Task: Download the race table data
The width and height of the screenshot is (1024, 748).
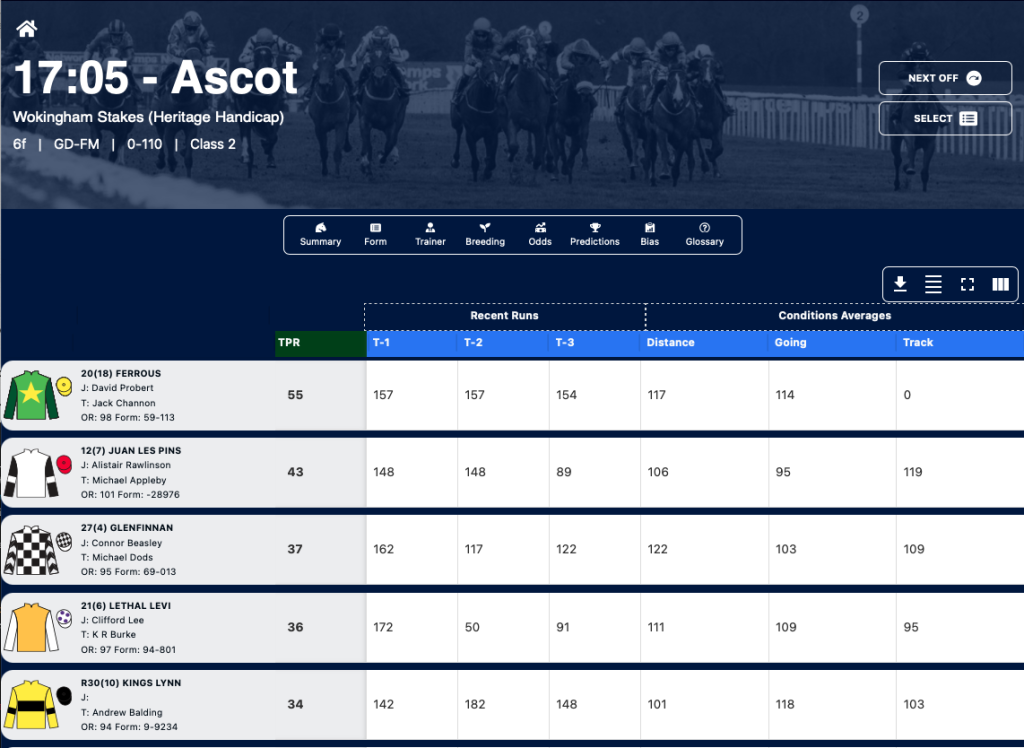Action: tap(900, 284)
